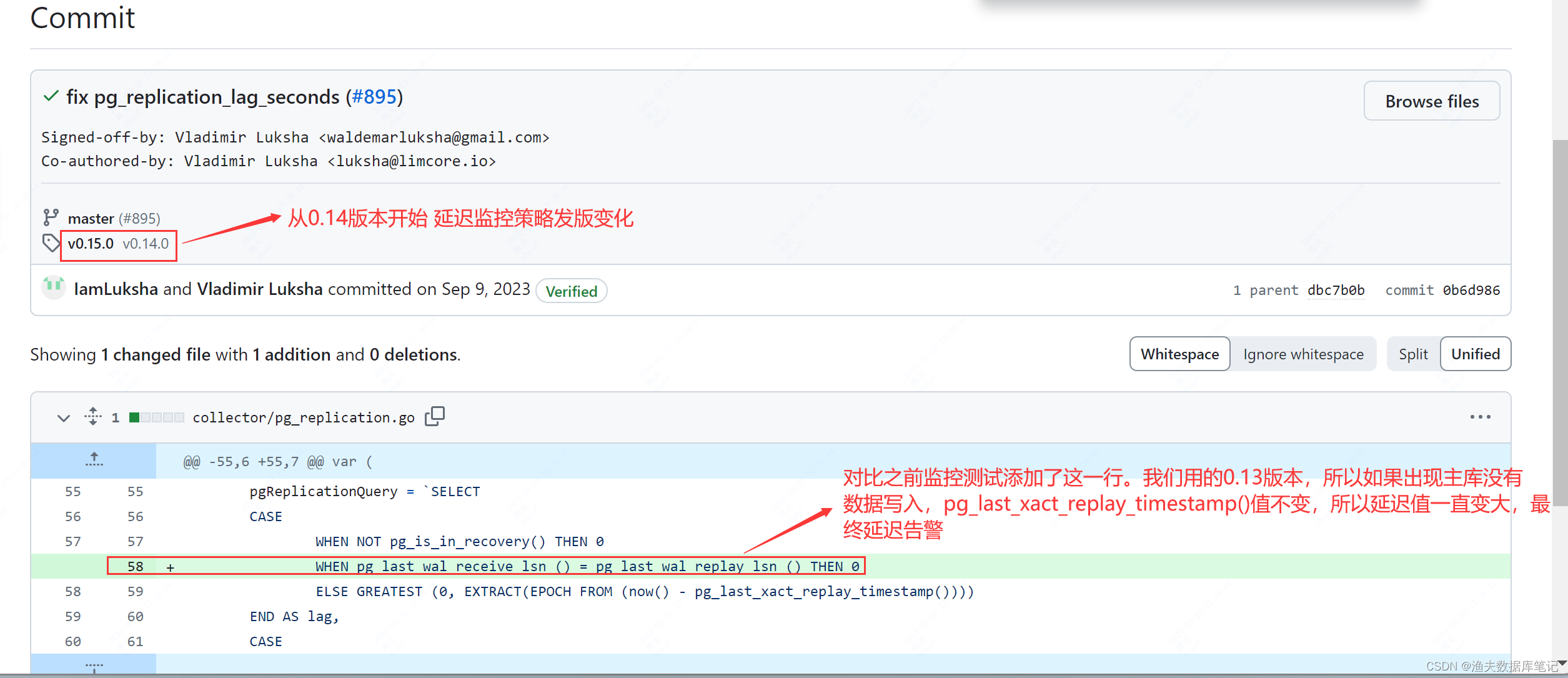Copy the collector/pg_replication.go file path
This screenshot has width=1568, height=678.
tap(435, 416)
